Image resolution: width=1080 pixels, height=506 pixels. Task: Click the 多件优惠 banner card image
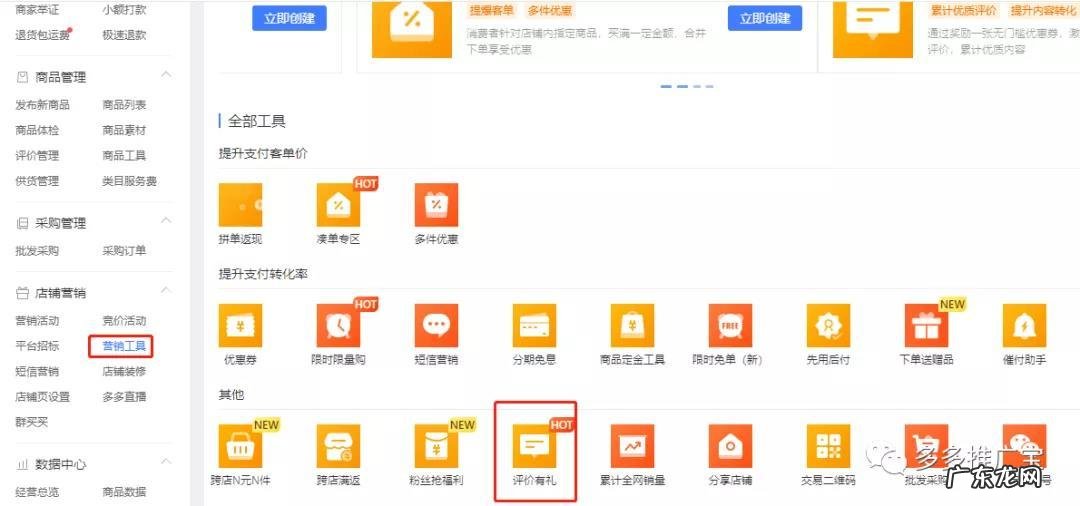412,28
